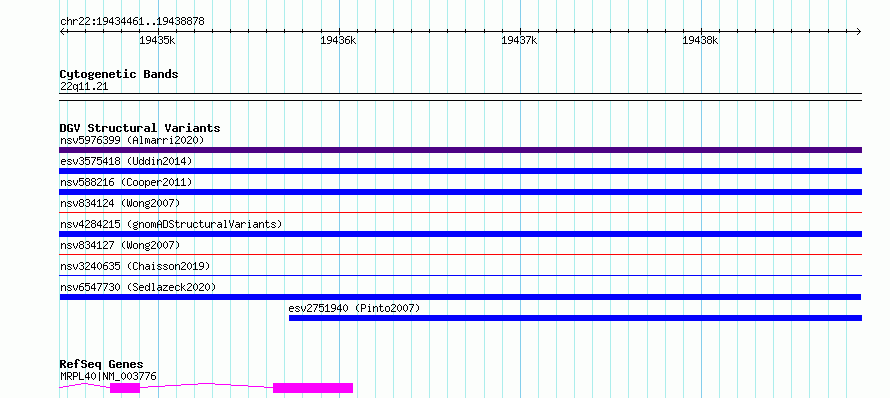Click the blue nsv588216 variant bar

point(460,192)
